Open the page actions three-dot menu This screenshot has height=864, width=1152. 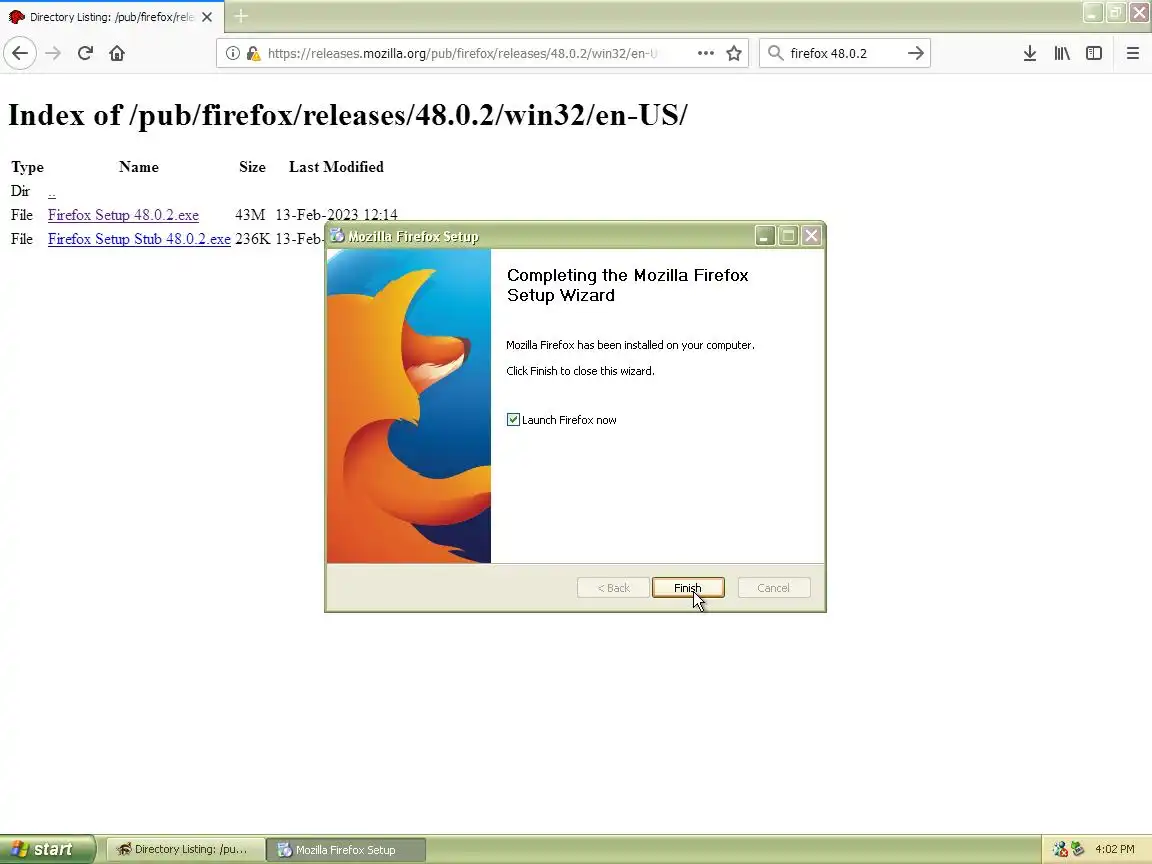(705, 53)
